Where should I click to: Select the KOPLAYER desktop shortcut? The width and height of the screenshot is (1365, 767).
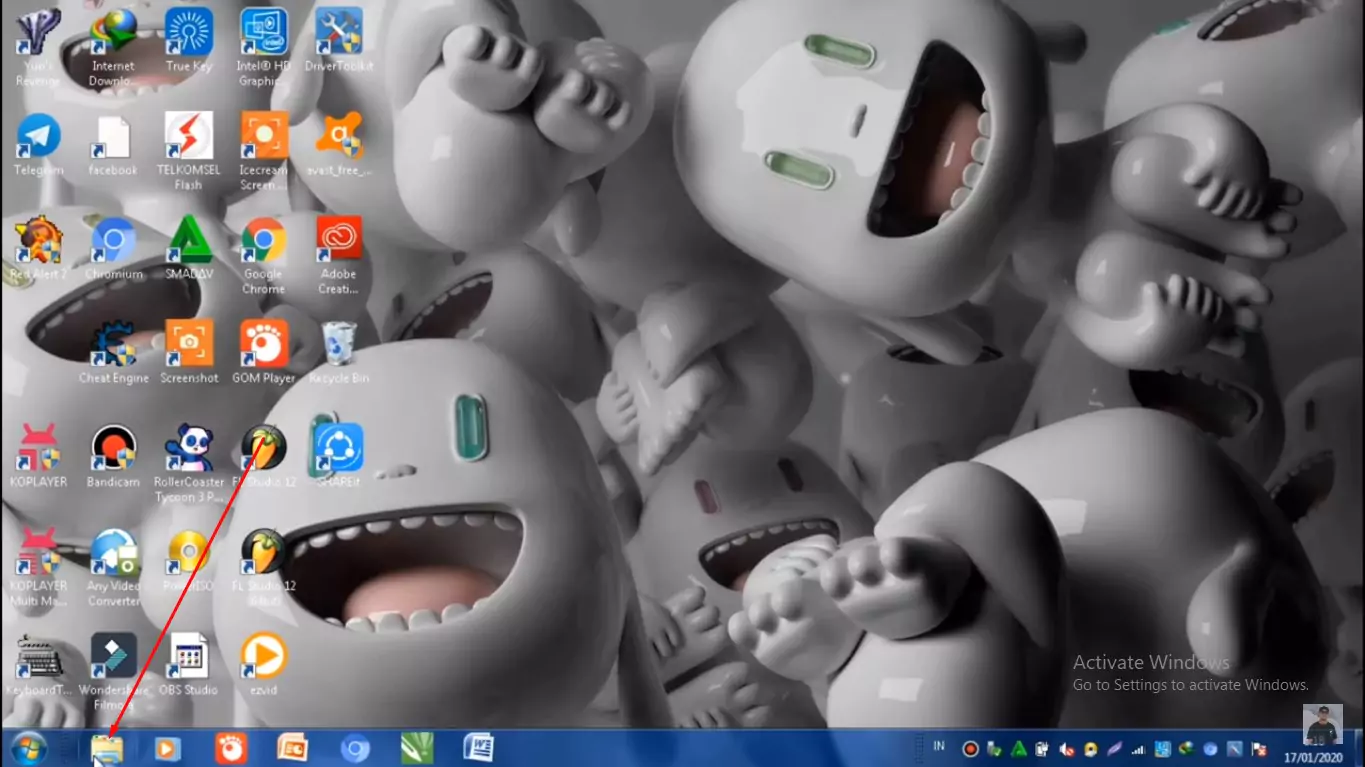[38, 458]
